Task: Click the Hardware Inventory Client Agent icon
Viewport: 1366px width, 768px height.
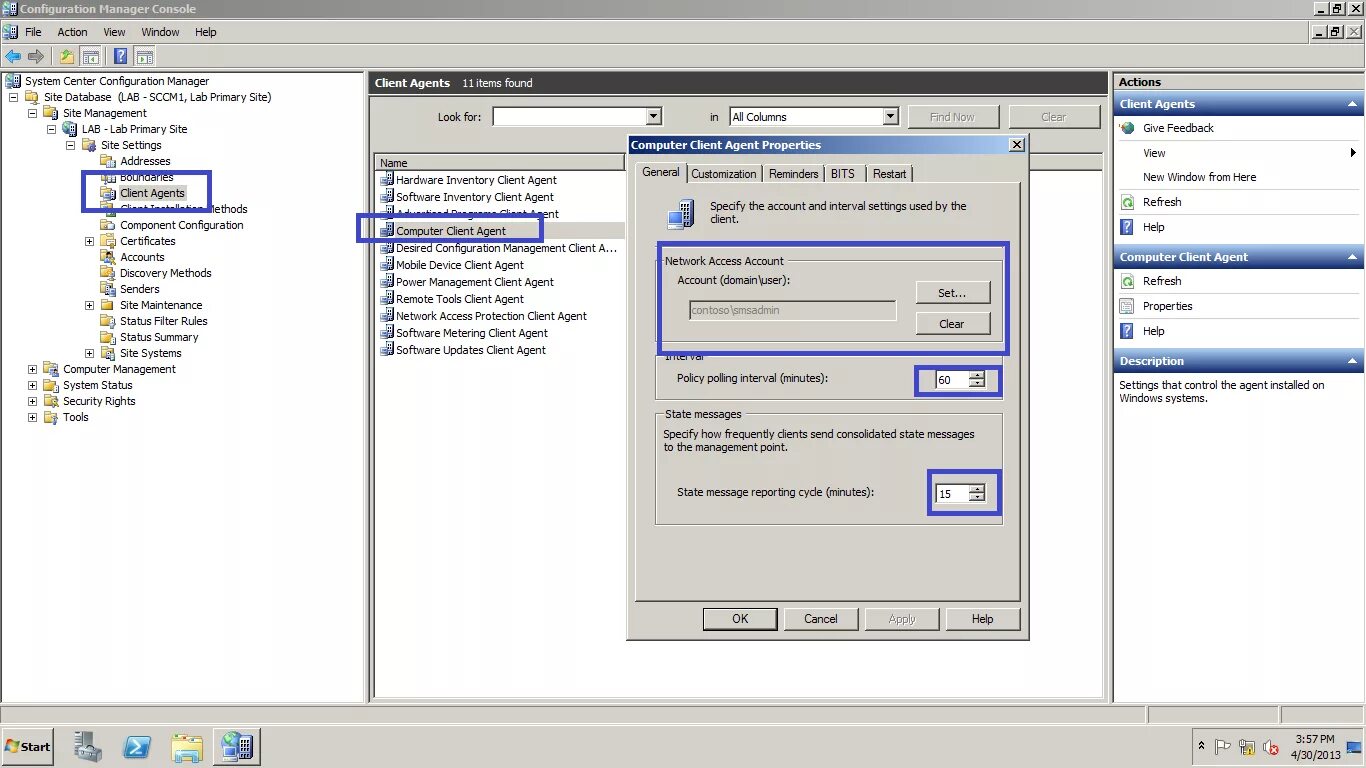Action: click(387, 180)
